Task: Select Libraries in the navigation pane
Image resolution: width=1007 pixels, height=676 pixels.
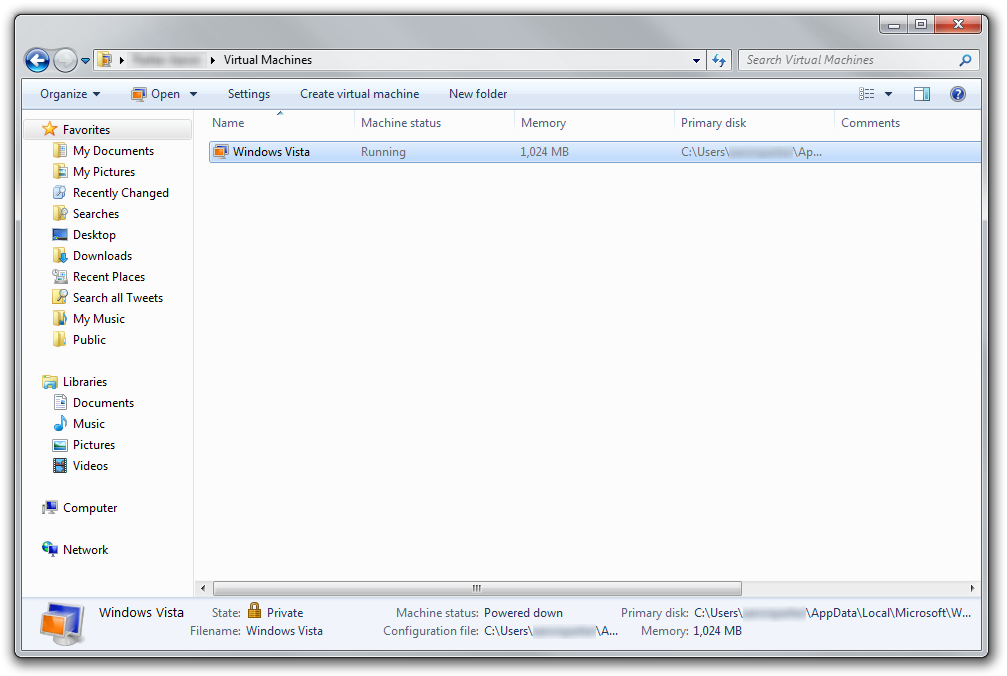Action: pos(85,382)
